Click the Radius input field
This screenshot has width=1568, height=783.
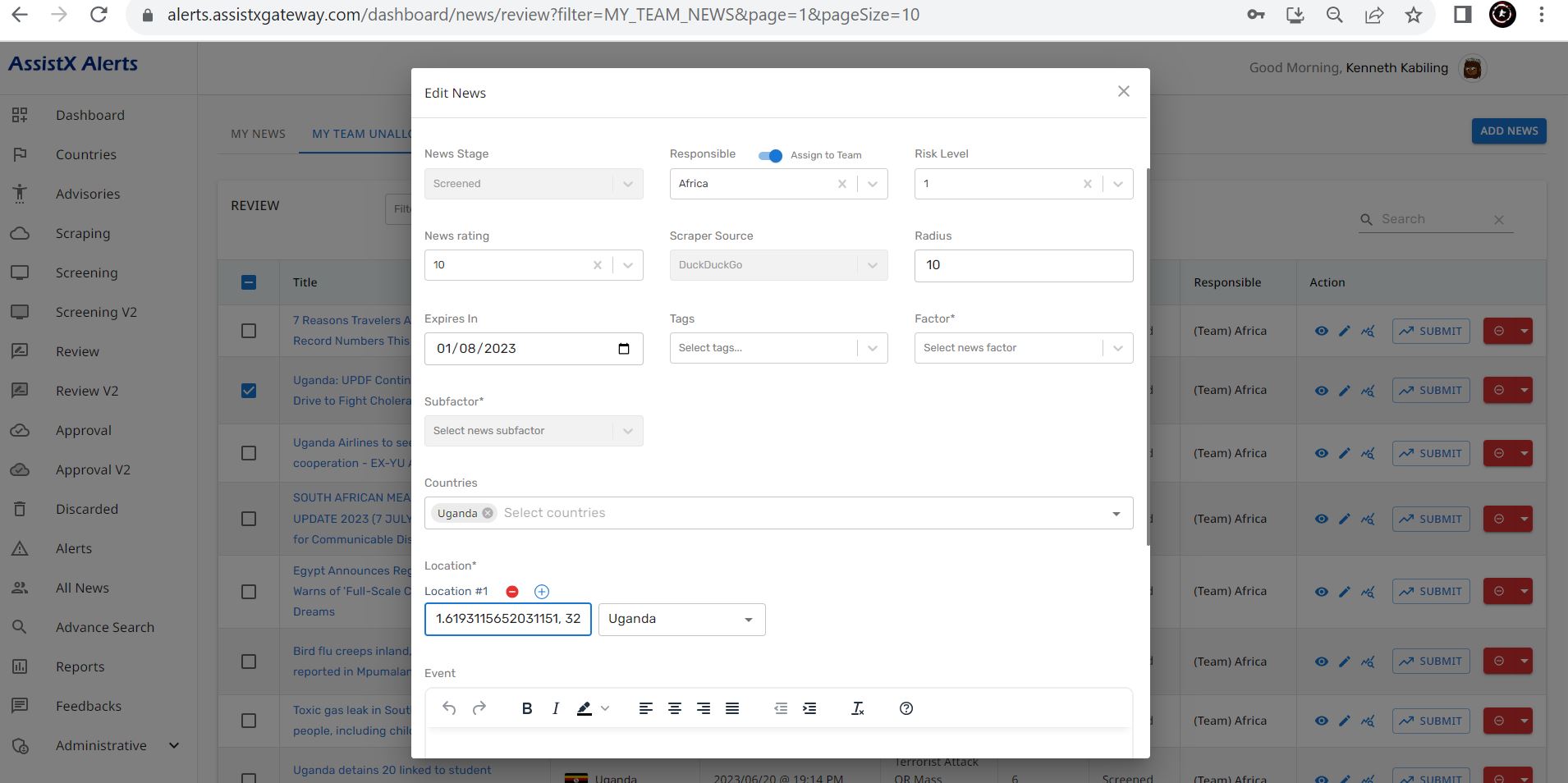(1023, 265)
